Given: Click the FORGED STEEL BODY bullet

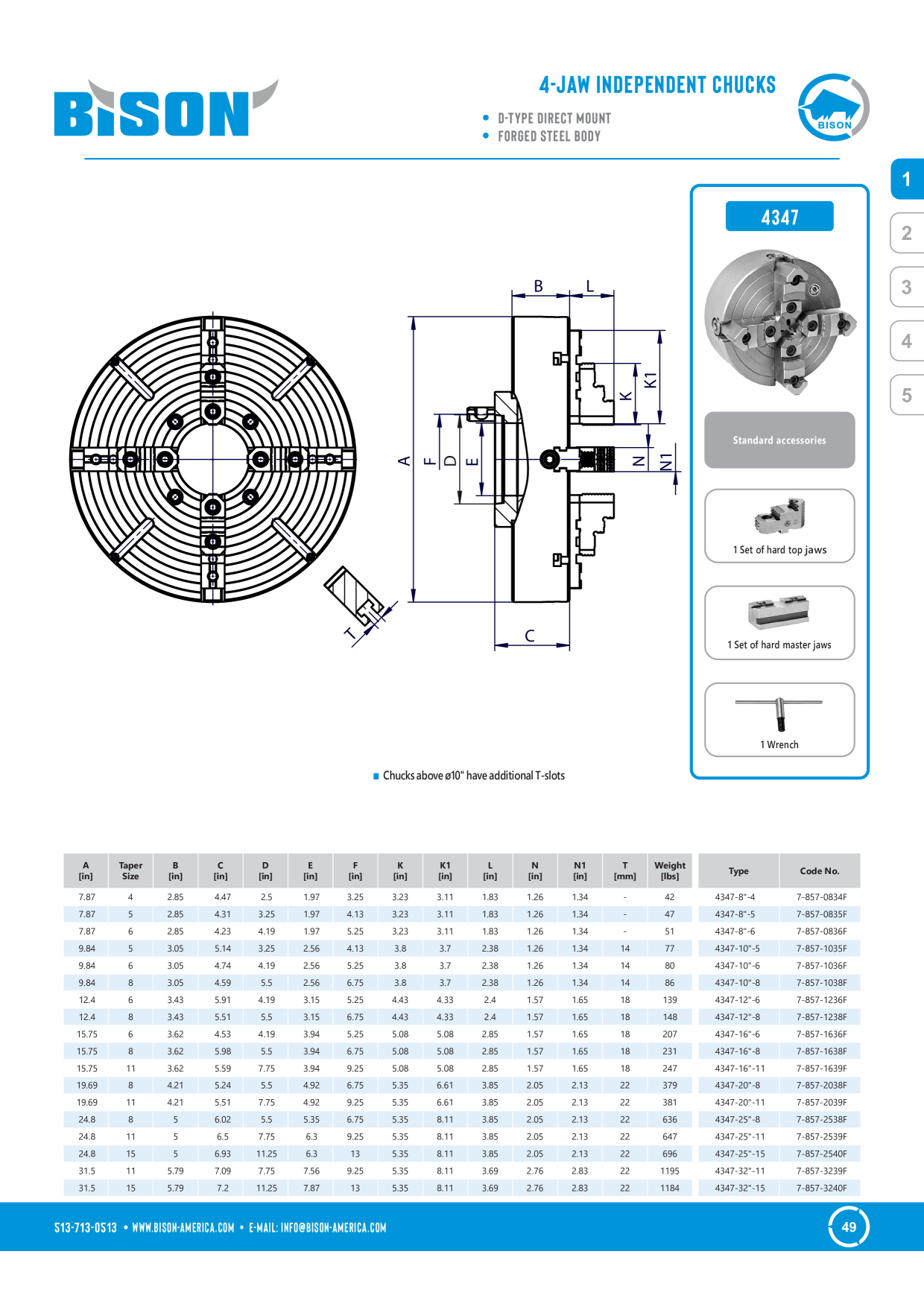Looking at the screenshot, I should coord(548,136).
